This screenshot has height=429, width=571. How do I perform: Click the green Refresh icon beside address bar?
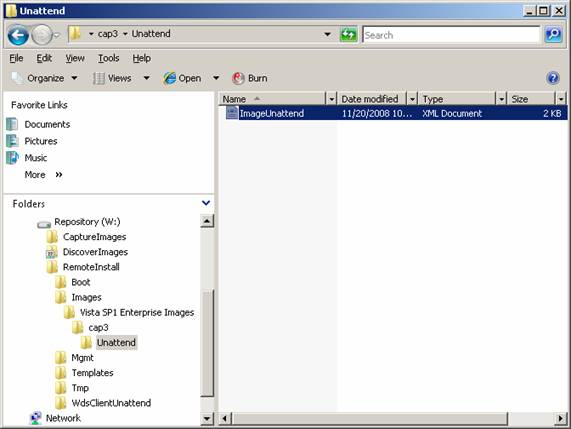coord(348,35)
